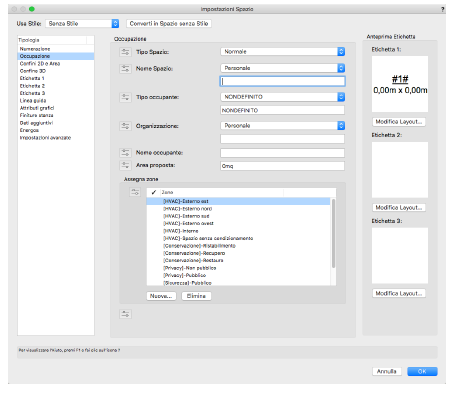Select zone (HVAC)-Esterno est

coord(239,201)
